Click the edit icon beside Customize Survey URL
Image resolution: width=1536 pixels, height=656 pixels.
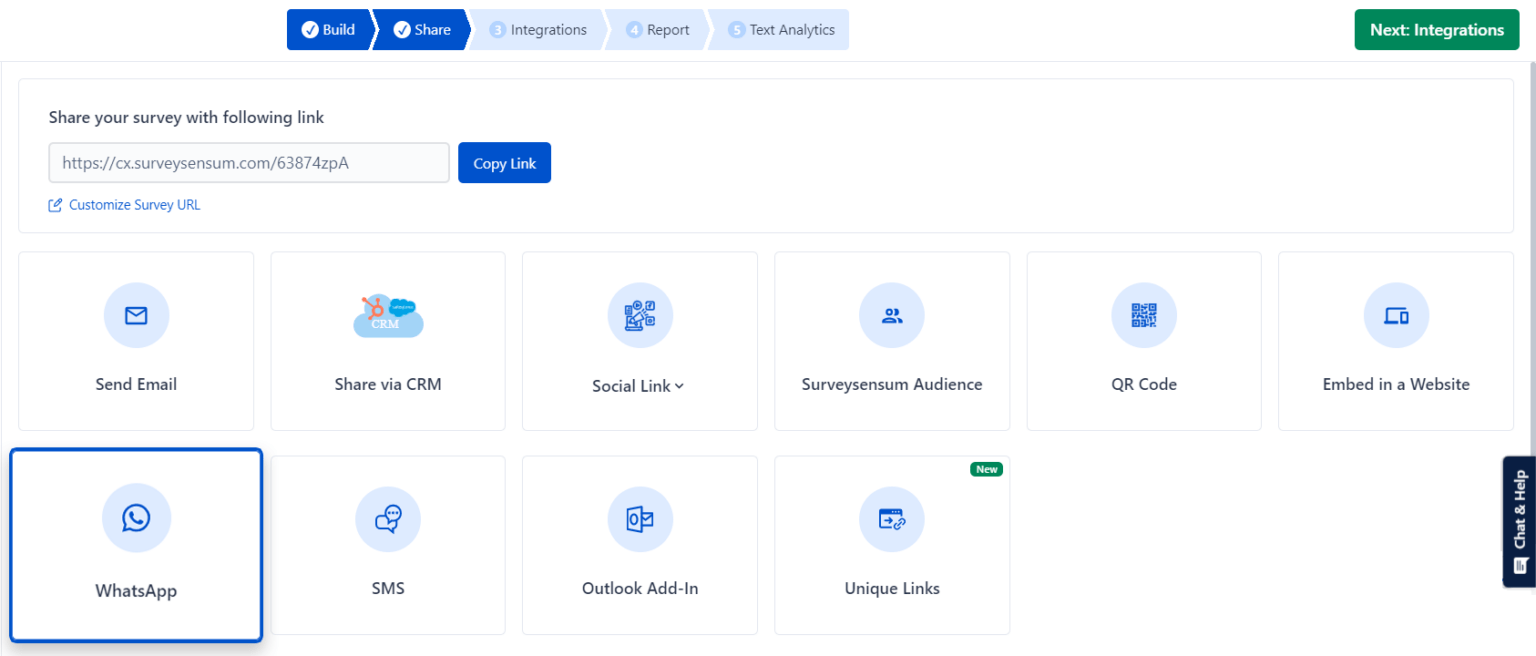[55, 205]
